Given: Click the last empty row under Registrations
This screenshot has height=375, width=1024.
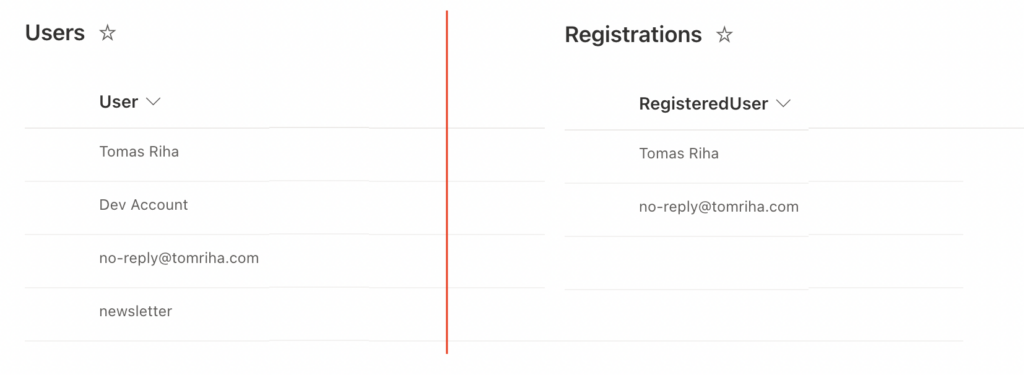Looking at the screenshot, I should (763, 315).
